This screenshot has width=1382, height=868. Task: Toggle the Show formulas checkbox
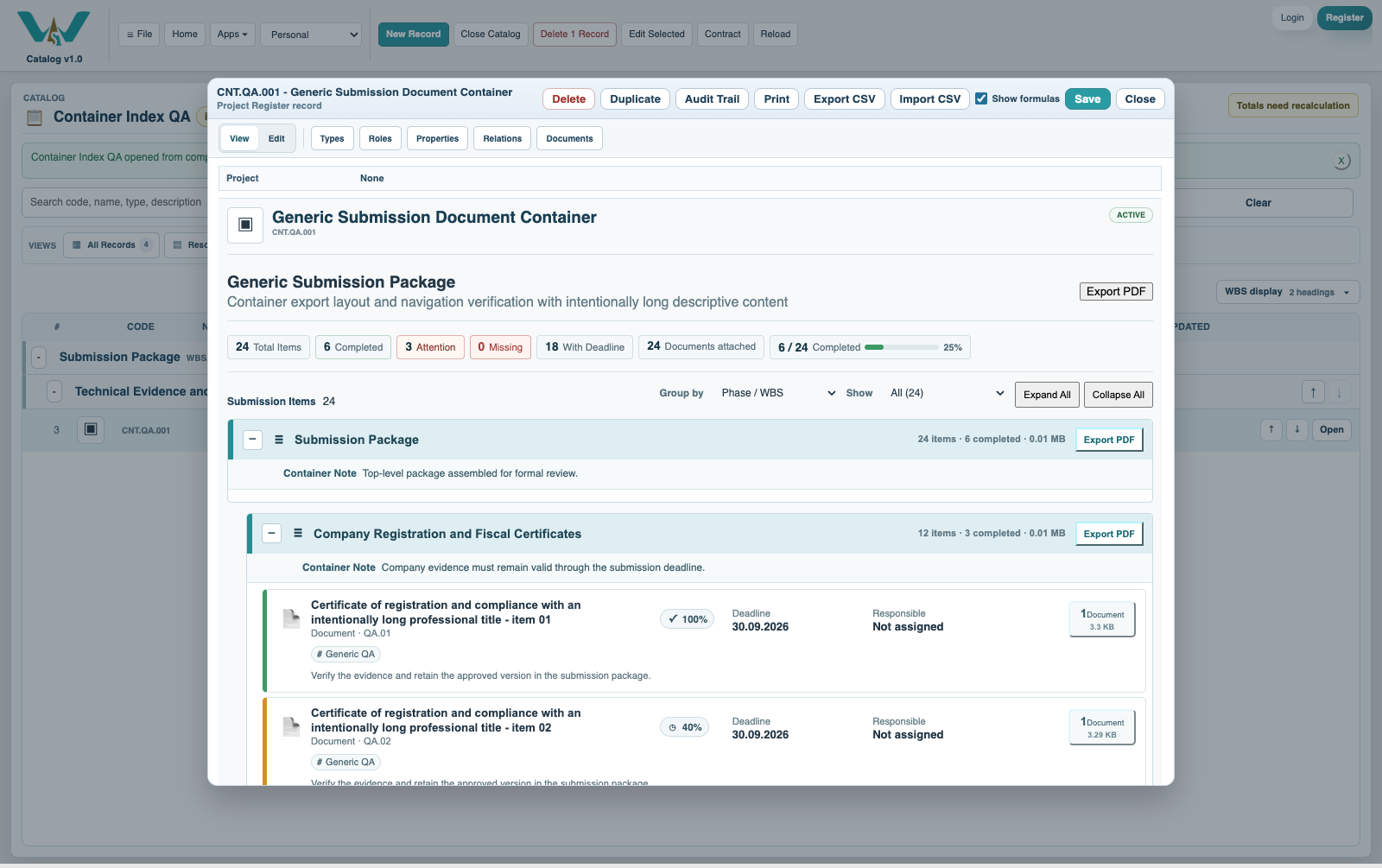981,98
